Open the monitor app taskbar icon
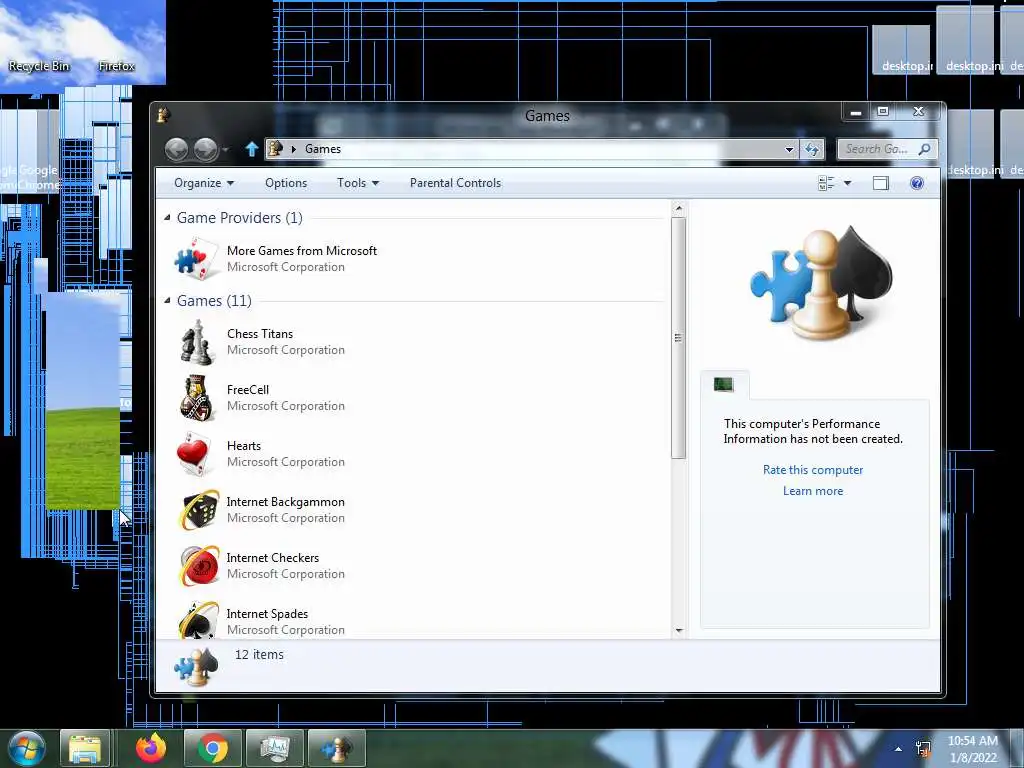The width and height of the screenshot is (1024, 768). click(275, 748)
